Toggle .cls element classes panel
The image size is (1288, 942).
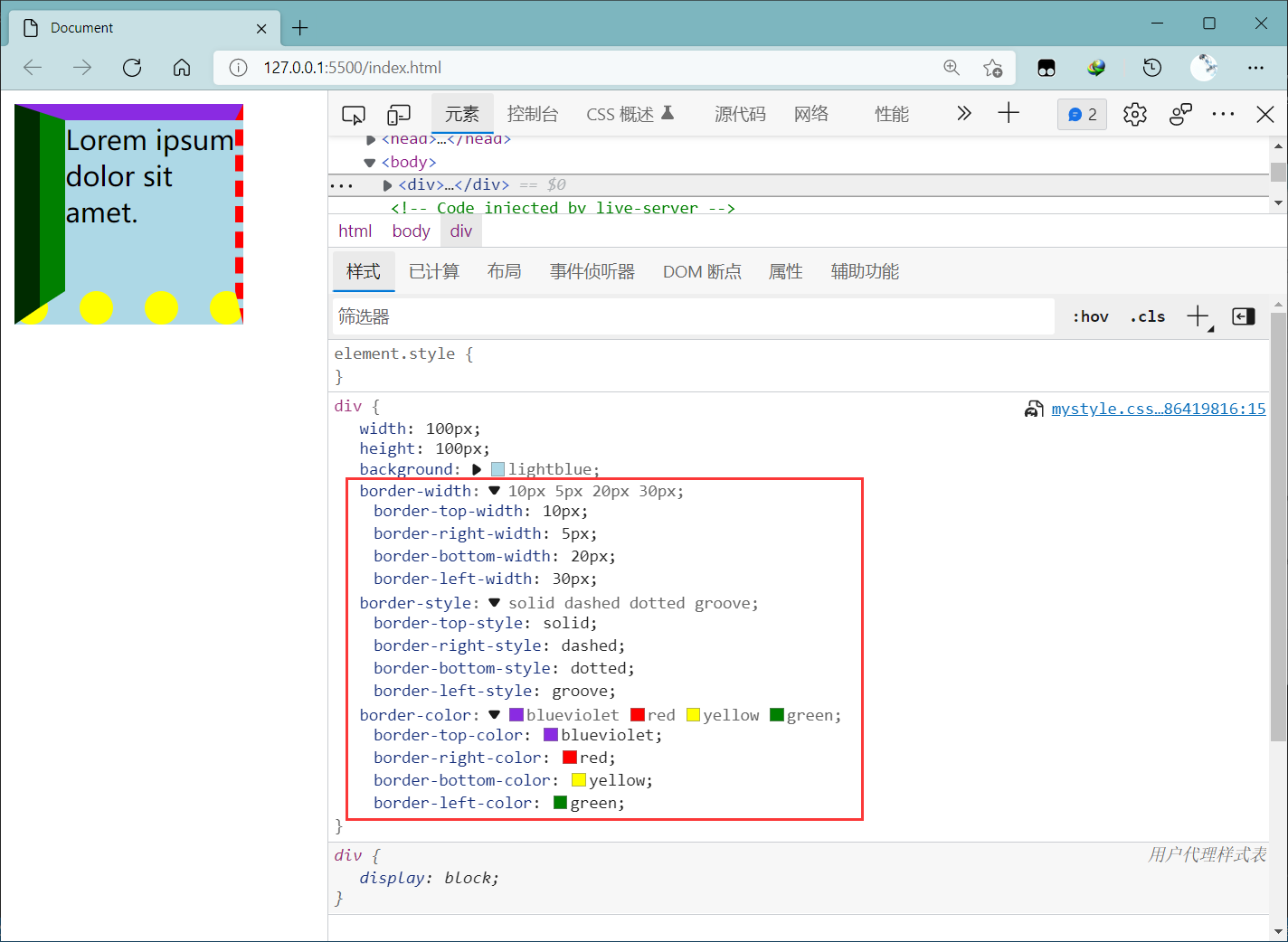[1148, 316]
